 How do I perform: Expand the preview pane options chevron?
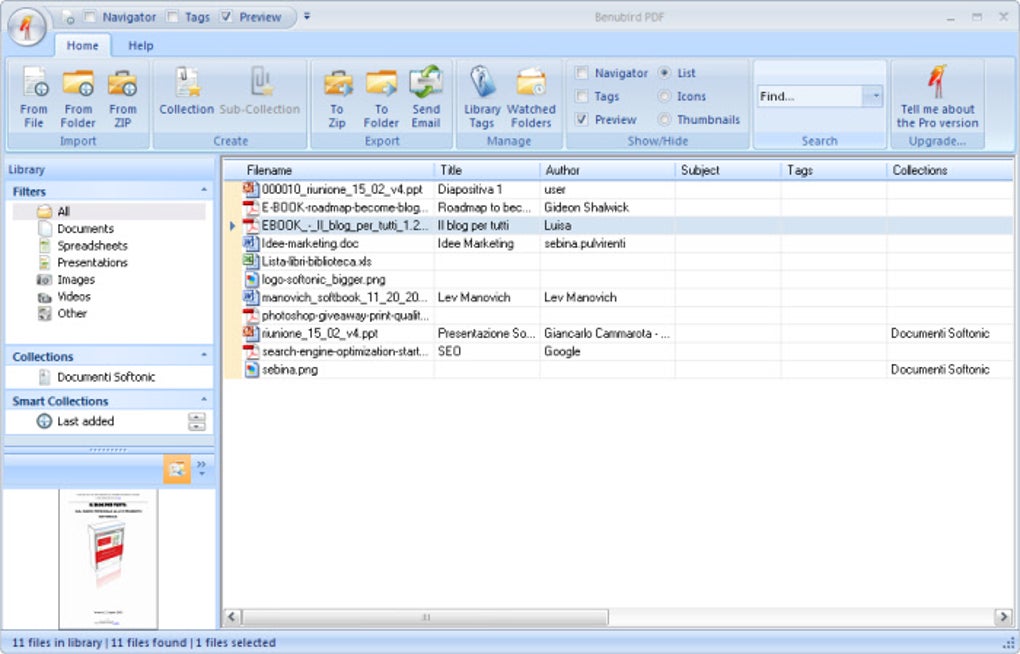pos(202,467)
